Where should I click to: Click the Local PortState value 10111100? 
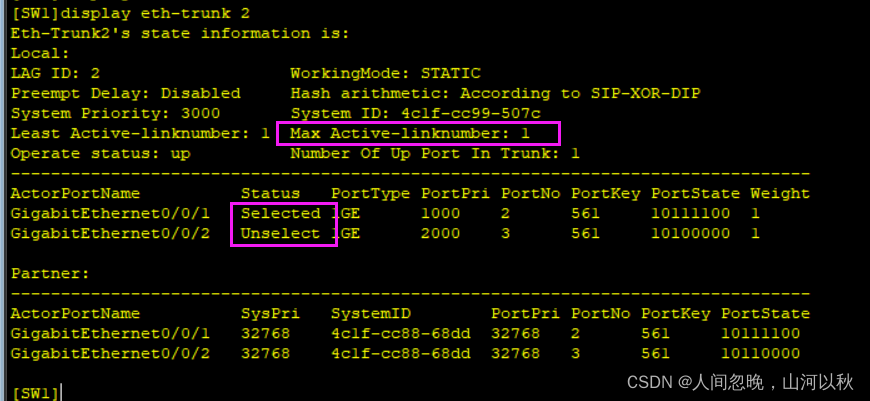(x=691, y=214)
